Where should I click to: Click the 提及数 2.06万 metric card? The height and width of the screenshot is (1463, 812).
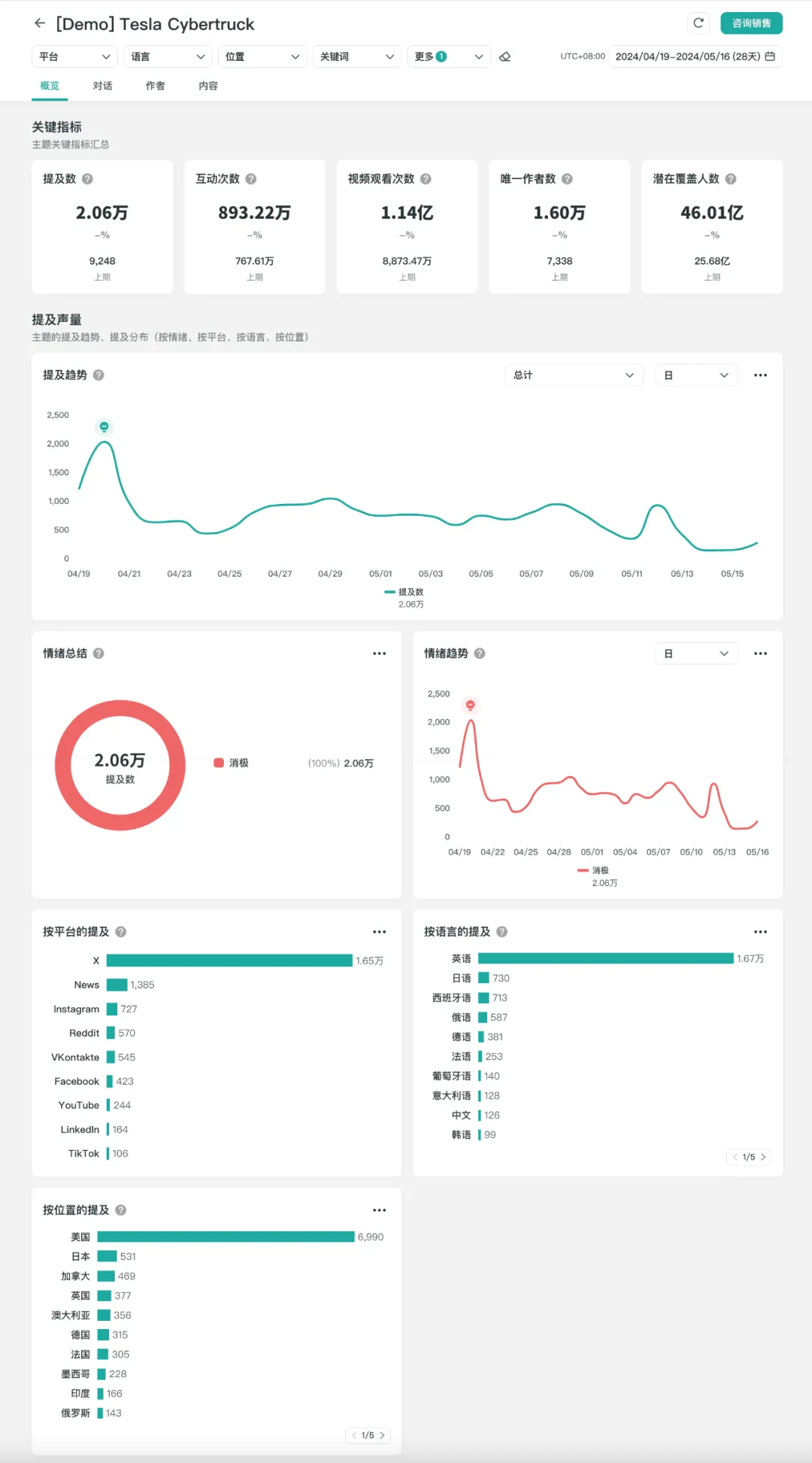point(102,226)
